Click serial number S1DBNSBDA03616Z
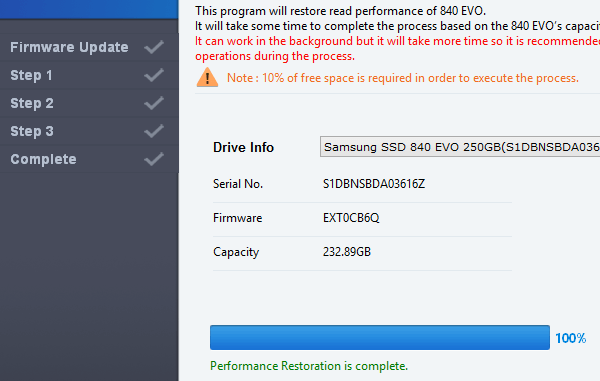The width and height of the screenshot is (600, 381). (x=374, y=184)
